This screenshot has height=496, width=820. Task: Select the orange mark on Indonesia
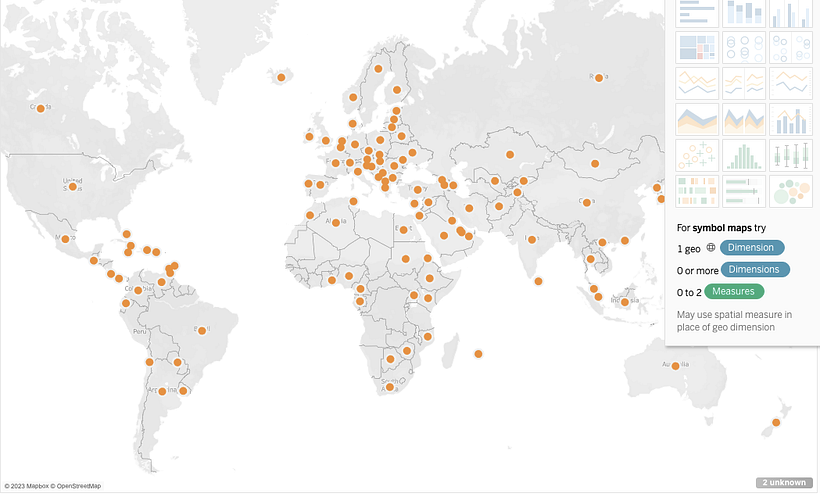click(x=624, y=302)
